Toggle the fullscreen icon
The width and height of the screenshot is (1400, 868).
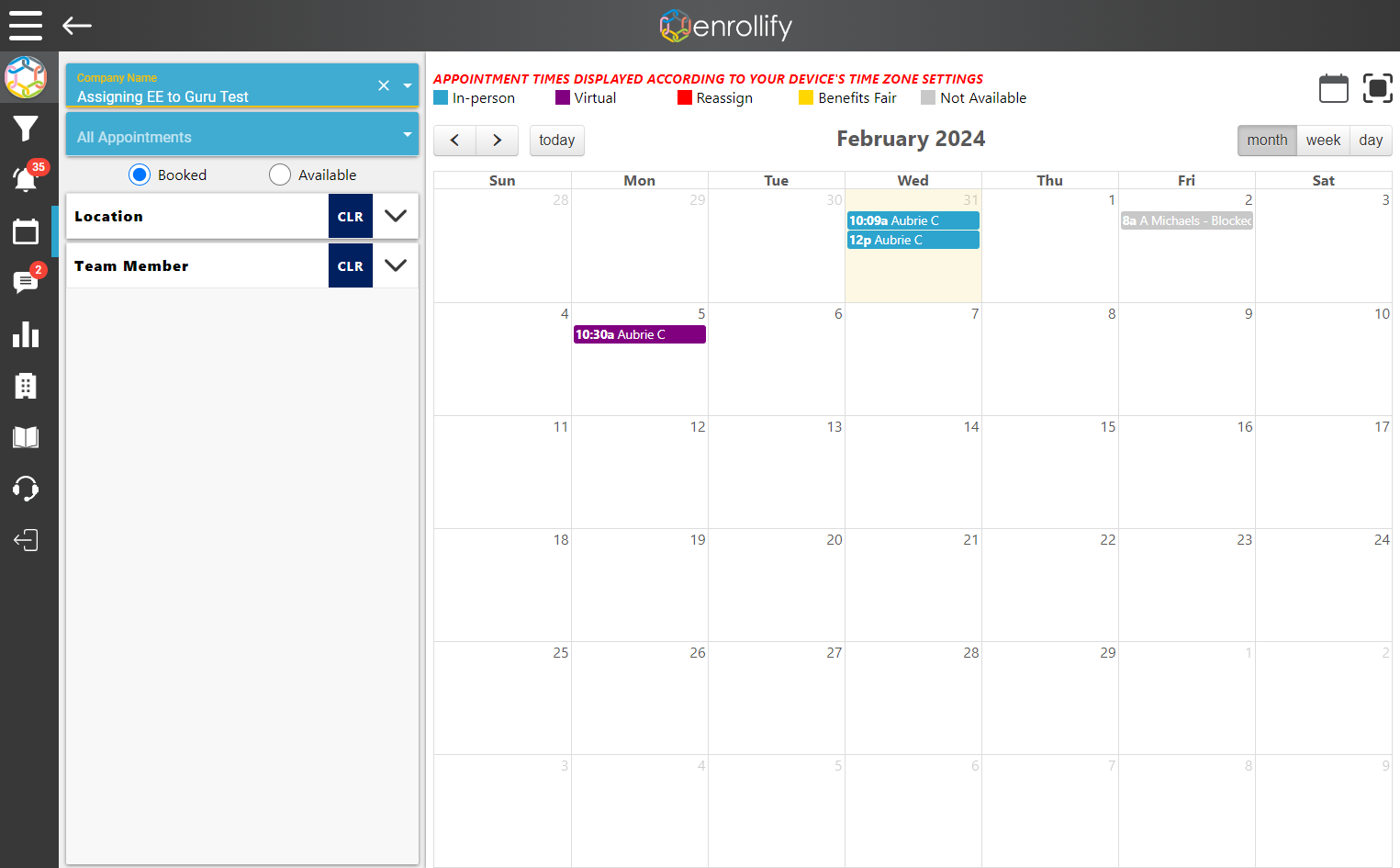point(1378,88)
